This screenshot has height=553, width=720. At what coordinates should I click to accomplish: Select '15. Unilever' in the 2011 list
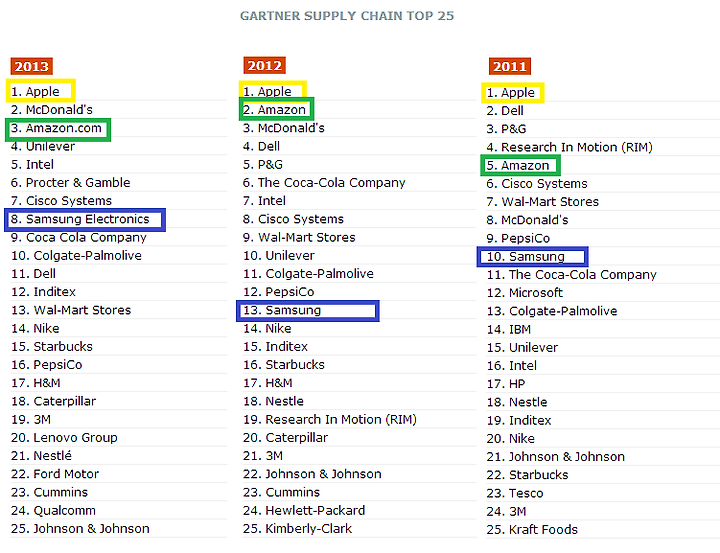(x=522, y=347)
